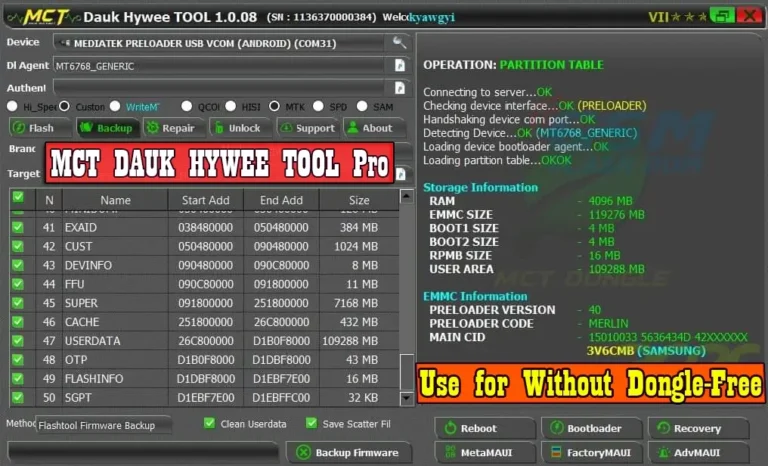
Task: Toggle the select-all checkbox in table header
Action: (x=18, y=198)
